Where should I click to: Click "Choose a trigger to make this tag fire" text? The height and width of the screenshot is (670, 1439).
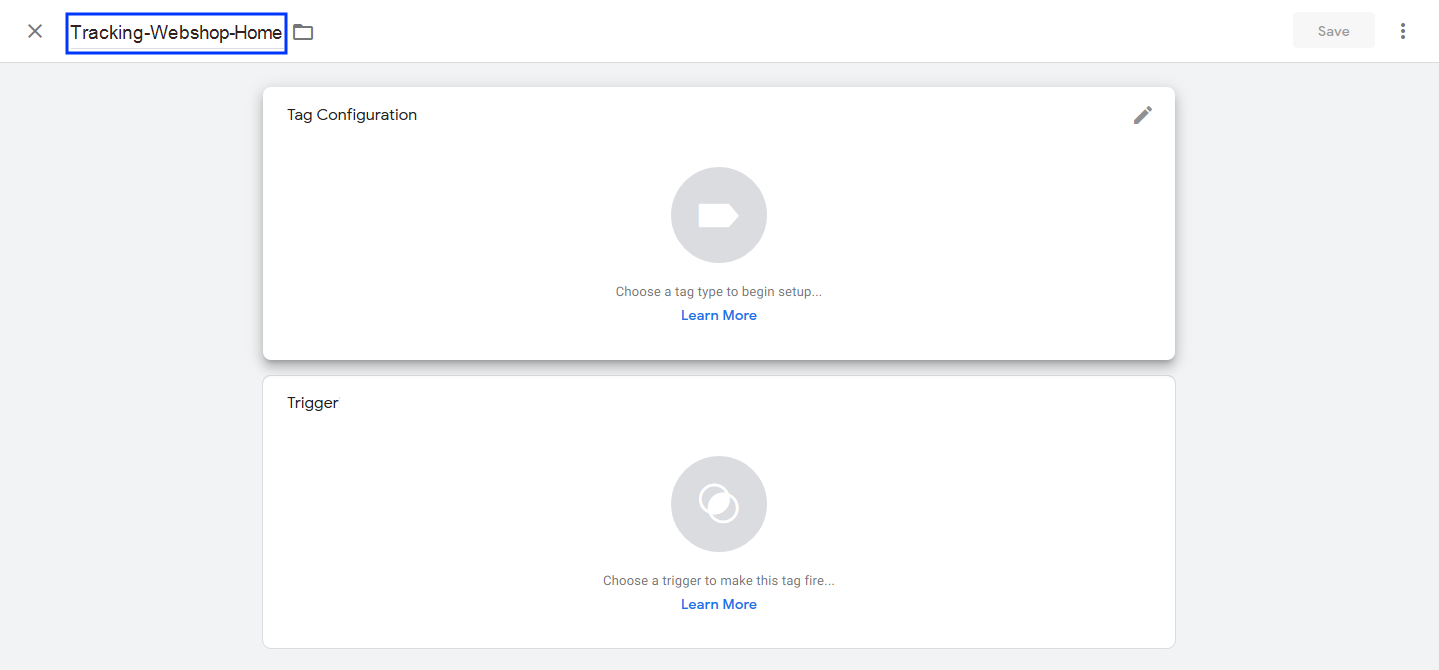point(718,581)
